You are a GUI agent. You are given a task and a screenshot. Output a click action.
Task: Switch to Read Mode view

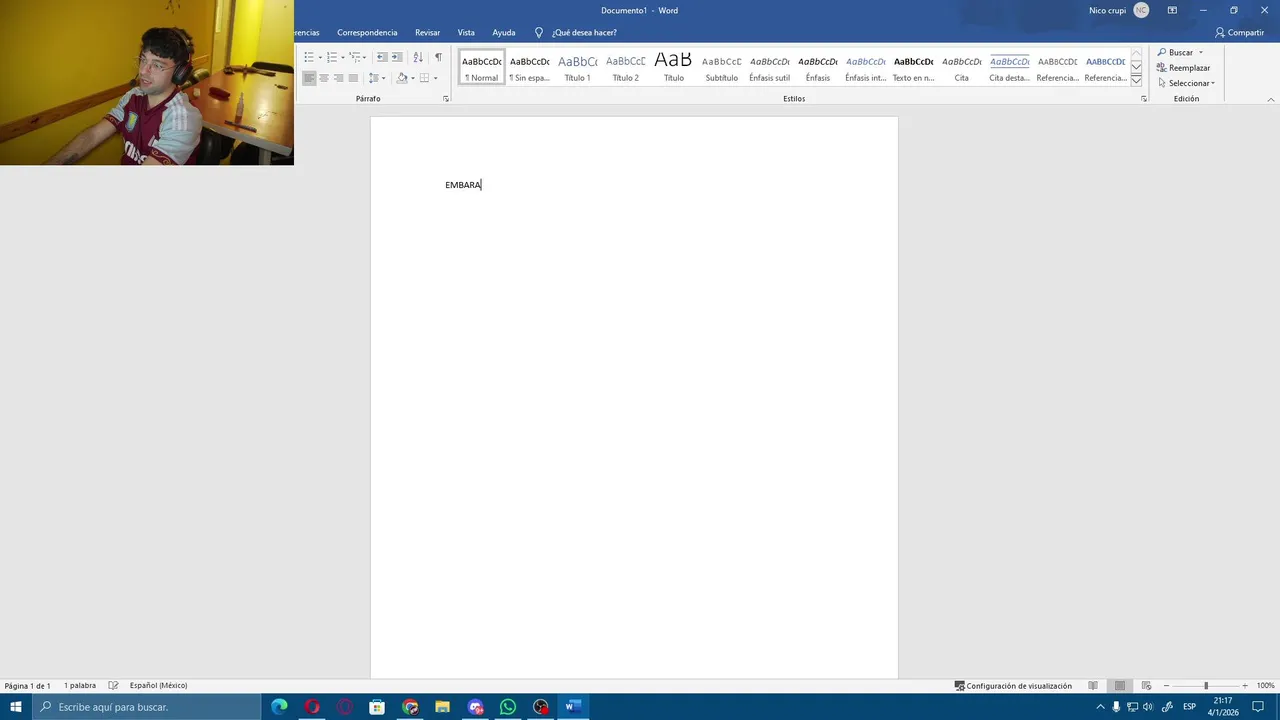pyautogui.click(x=1093, y=686)
